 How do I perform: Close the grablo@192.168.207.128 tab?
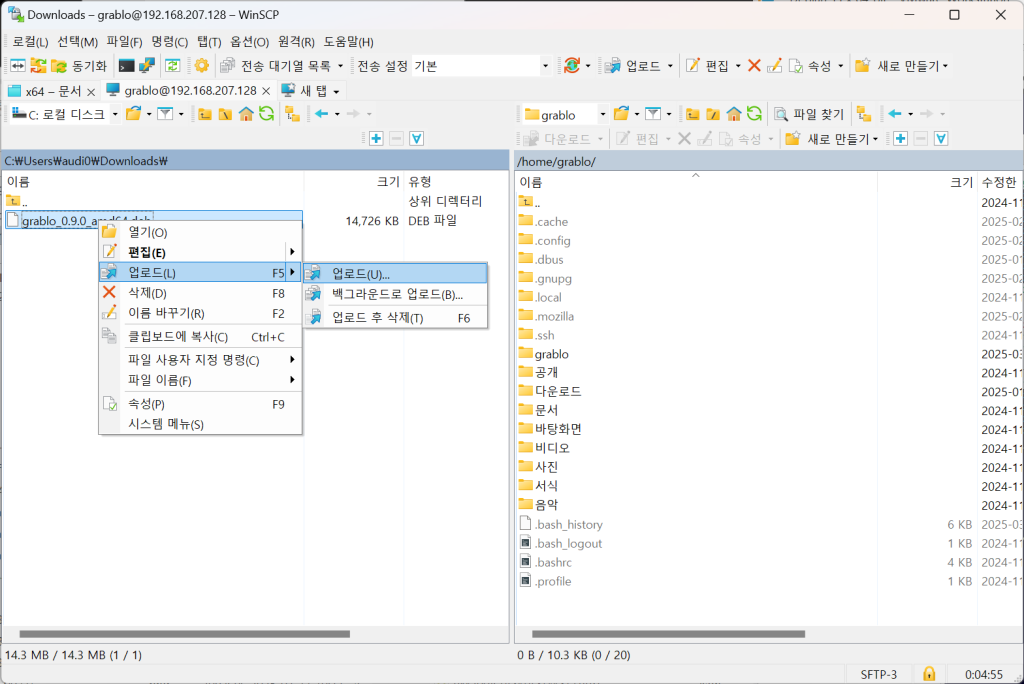(266, 91)
